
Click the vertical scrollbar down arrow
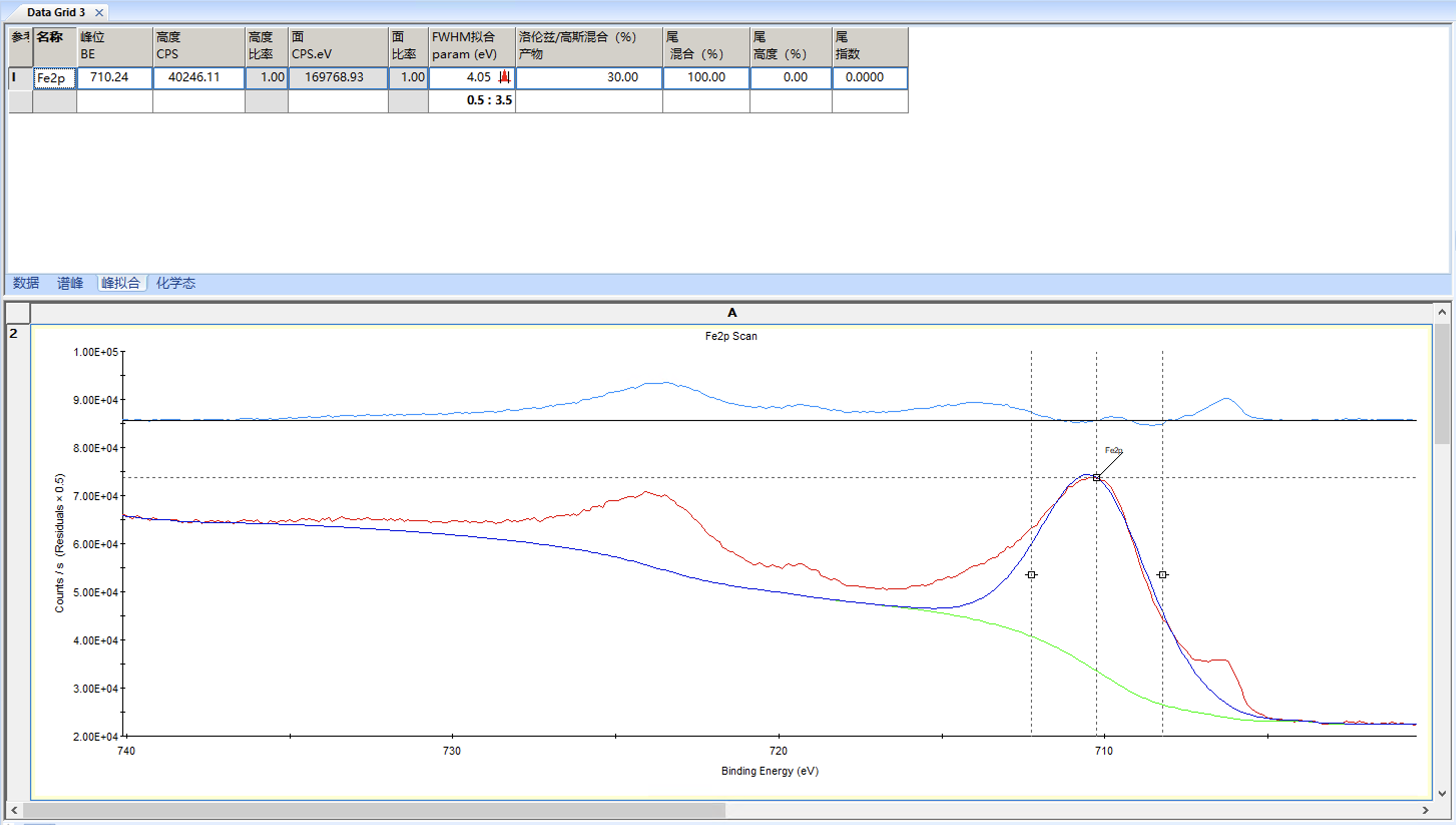pos(1442,793)
